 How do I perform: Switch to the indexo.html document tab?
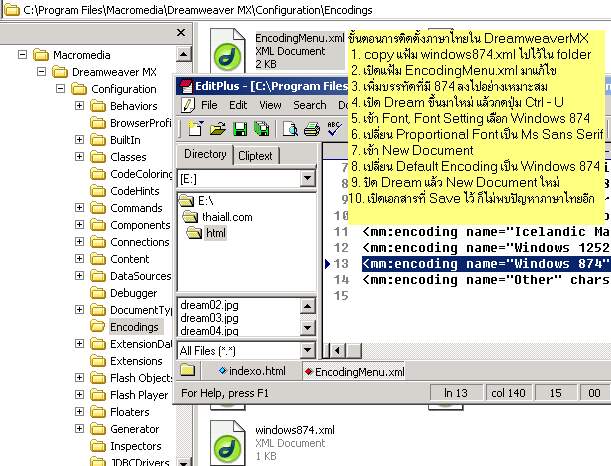(256, 372)
